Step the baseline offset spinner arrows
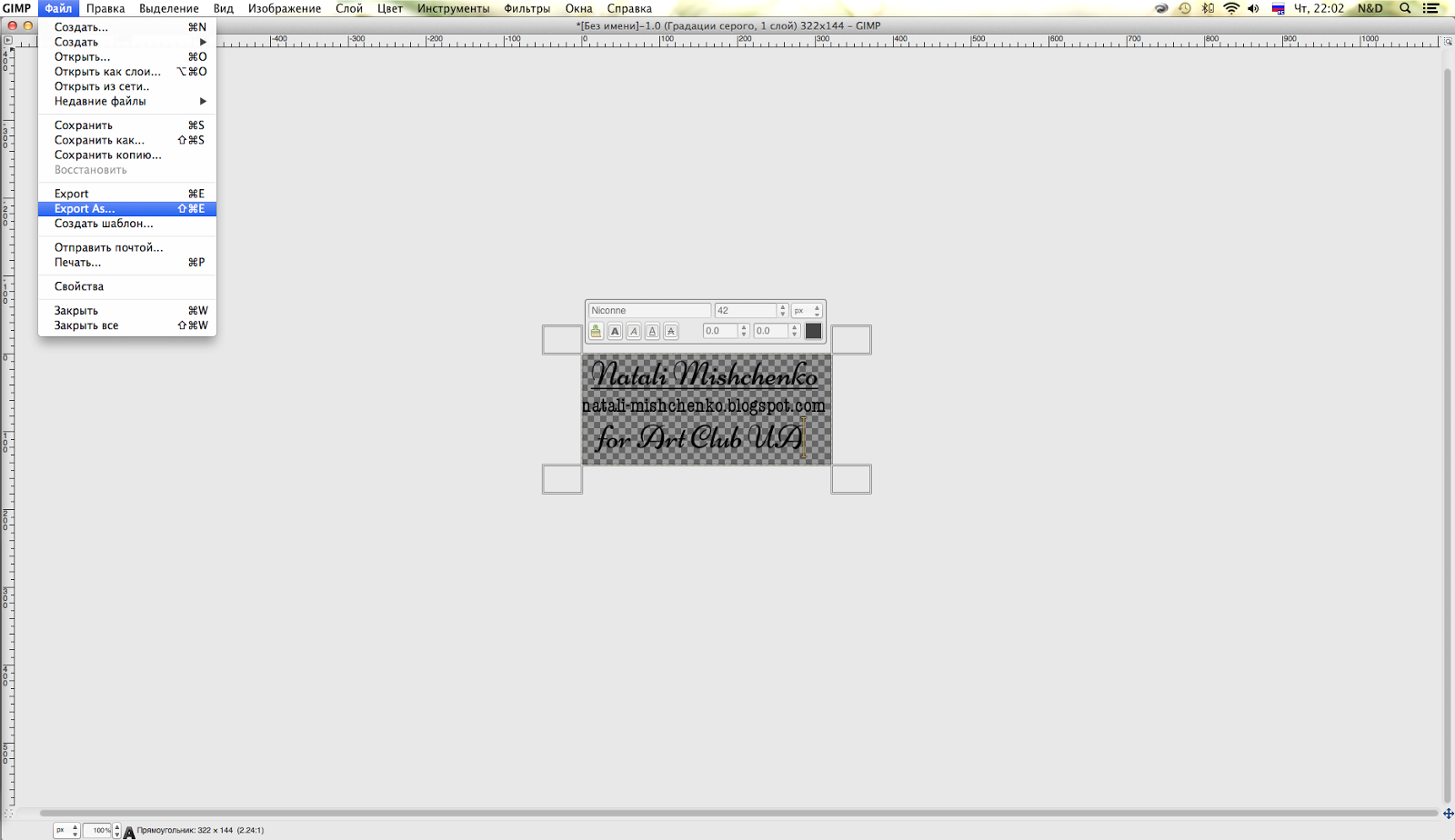 [744, 331]
